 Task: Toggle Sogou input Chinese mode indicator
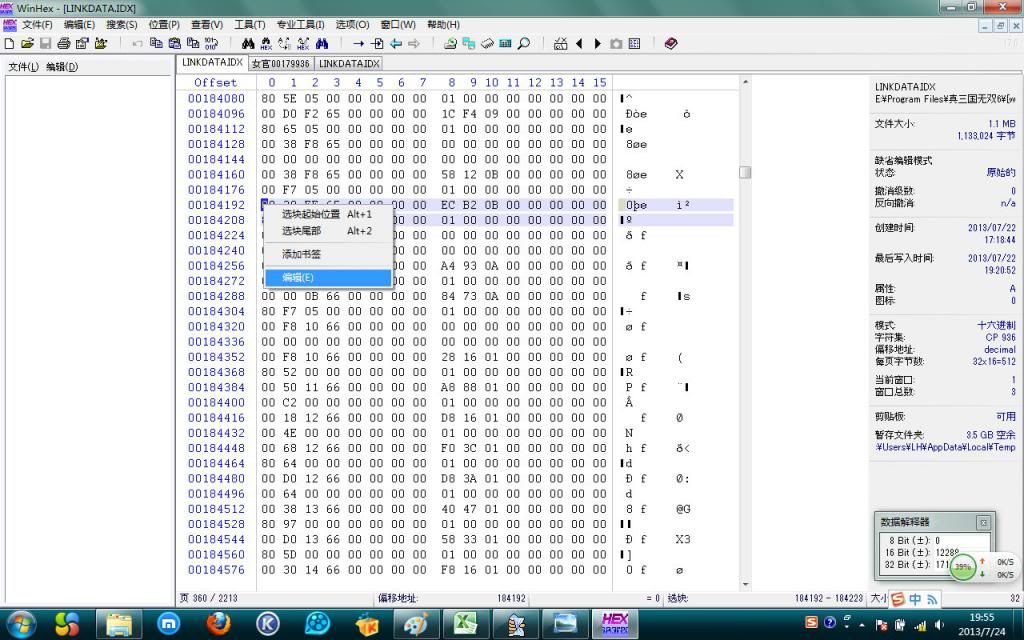coord(915,599)
